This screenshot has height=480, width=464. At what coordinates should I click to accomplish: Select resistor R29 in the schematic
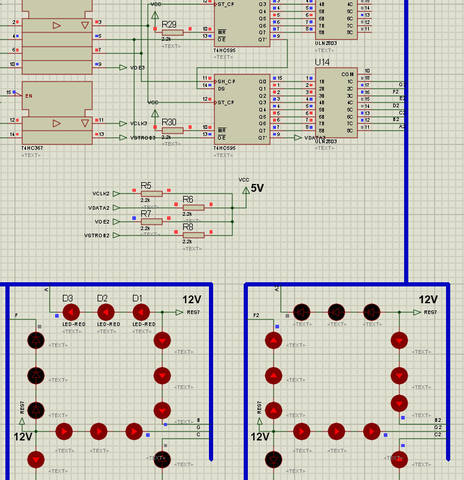(x=173, y=32)
